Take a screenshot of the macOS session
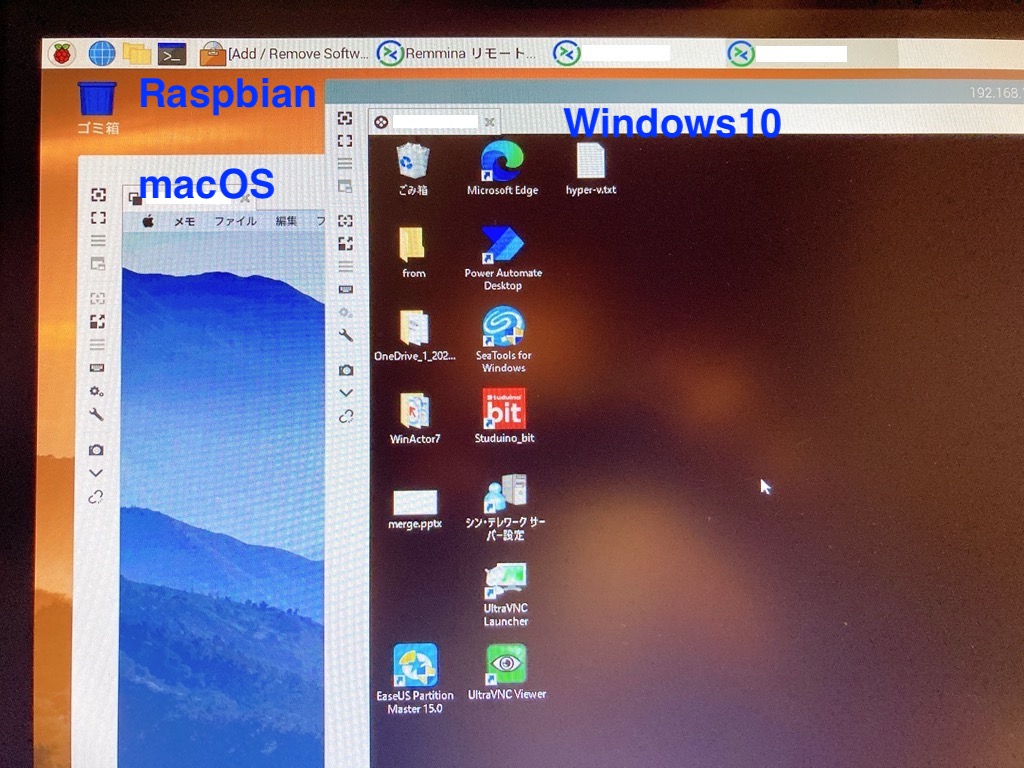 [96, 449]
